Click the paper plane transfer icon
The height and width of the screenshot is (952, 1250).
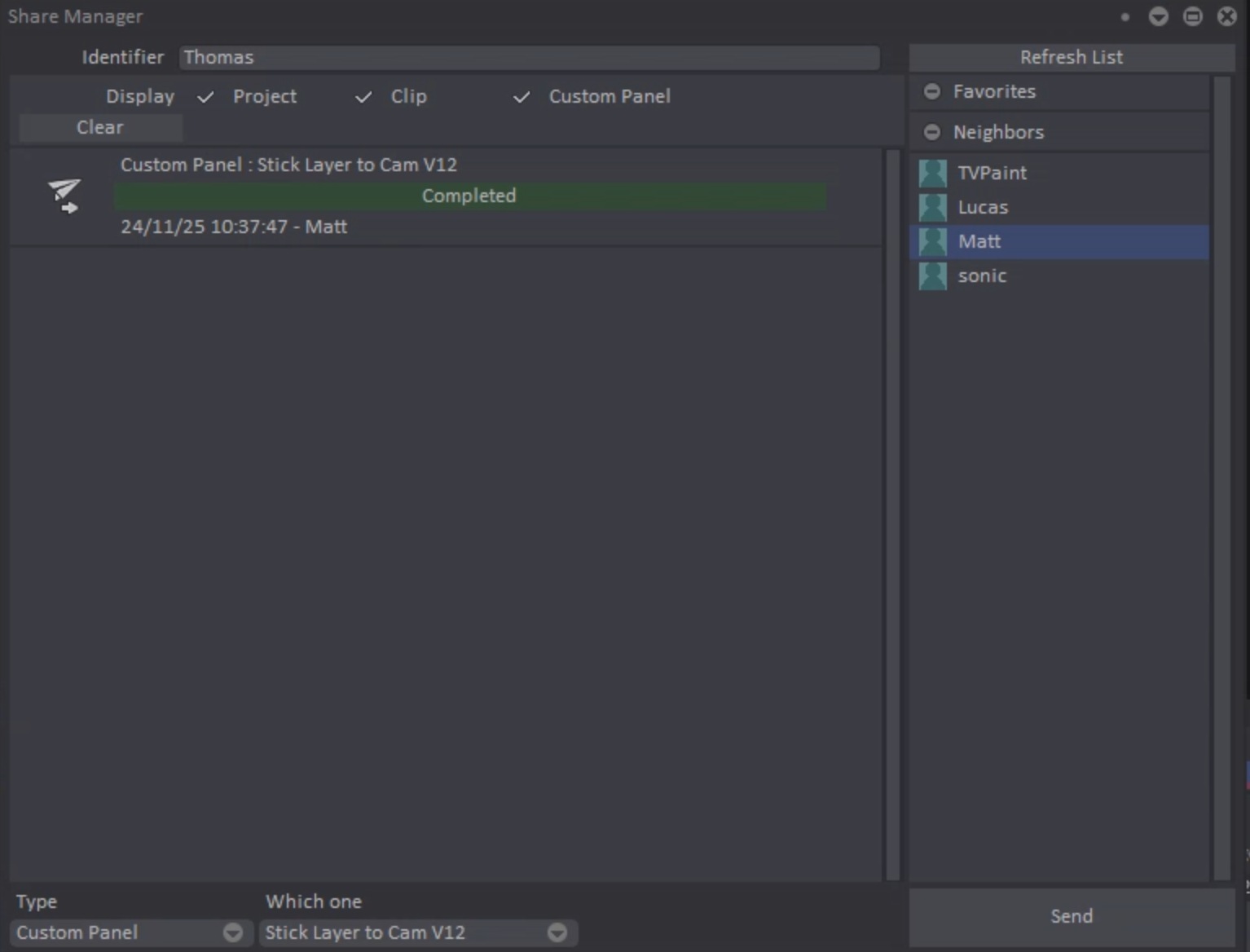(64, 196)
